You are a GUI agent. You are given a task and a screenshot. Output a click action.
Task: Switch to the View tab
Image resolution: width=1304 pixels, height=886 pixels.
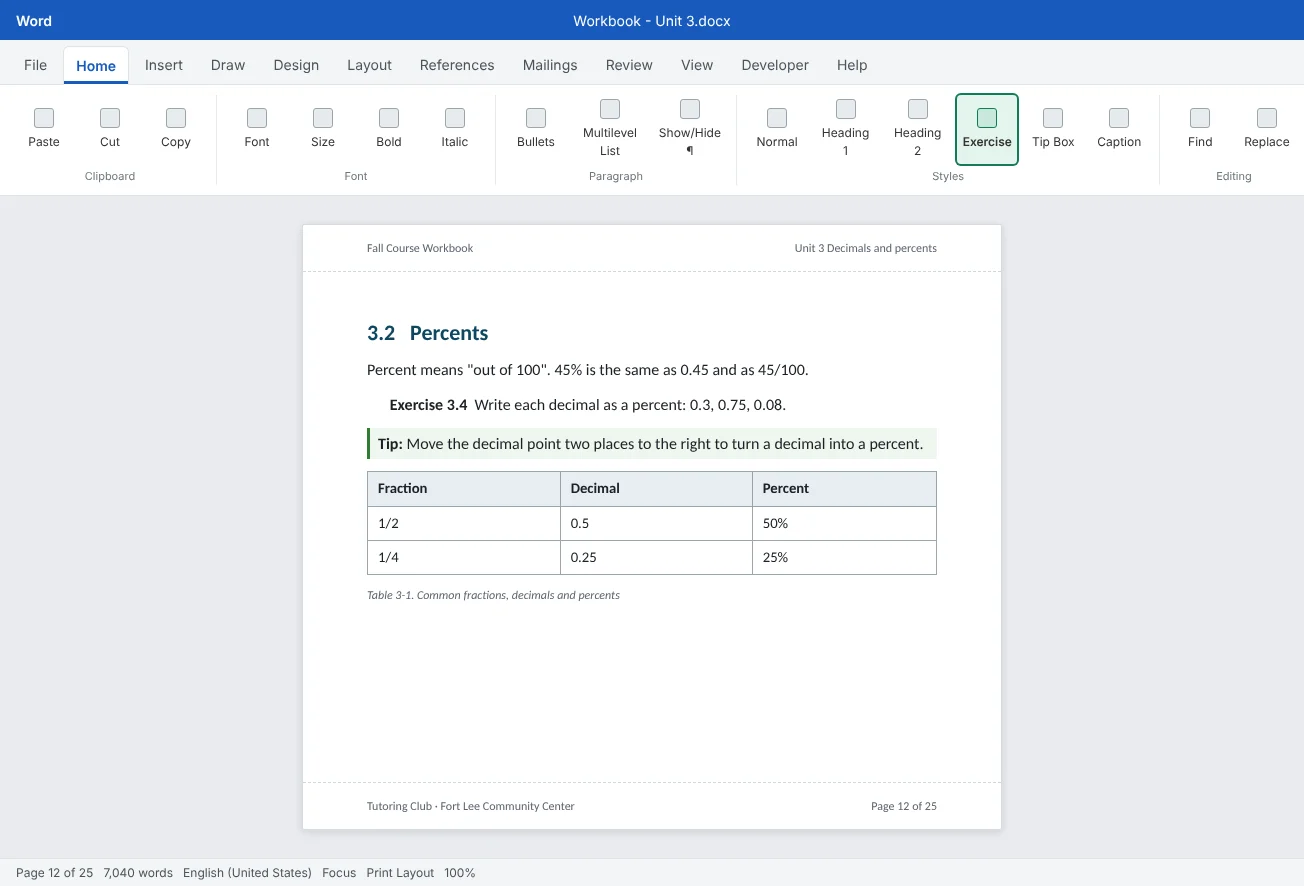pos(697,65)
